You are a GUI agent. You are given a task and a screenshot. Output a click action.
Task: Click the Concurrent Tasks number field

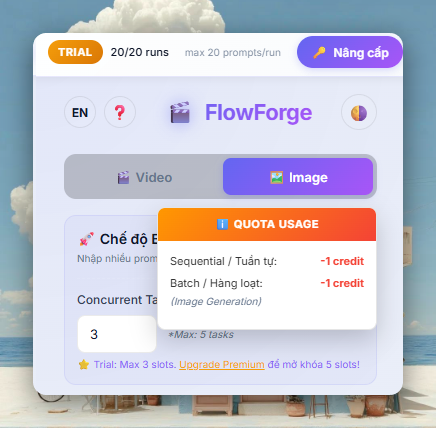point(117,334)
